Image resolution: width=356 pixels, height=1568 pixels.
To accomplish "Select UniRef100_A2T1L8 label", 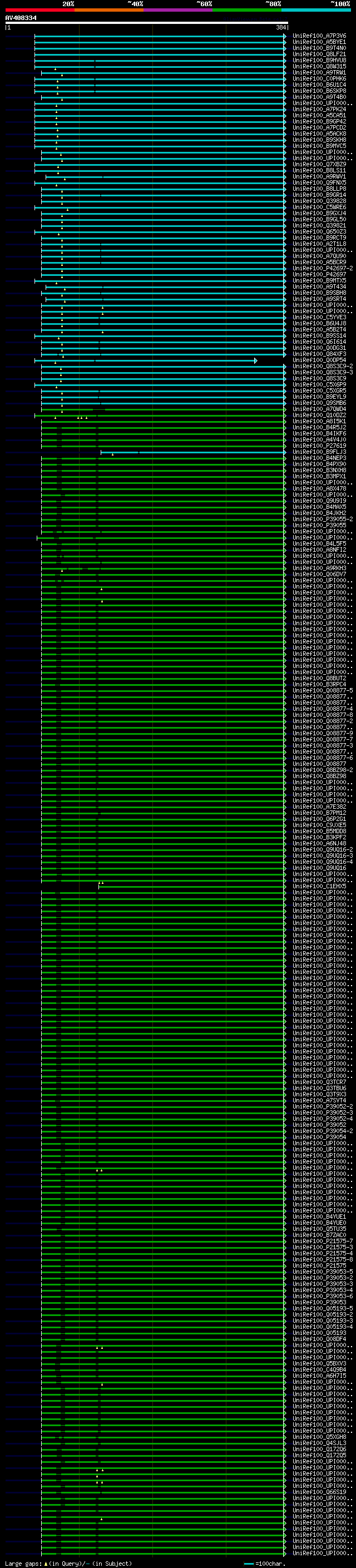I will tap(319, 244).
